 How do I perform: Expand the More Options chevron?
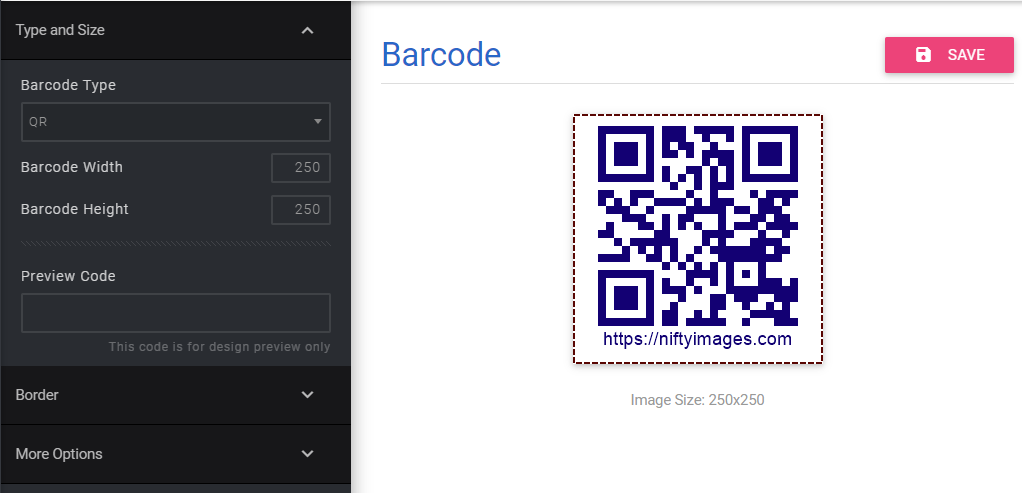pos(307,454)
